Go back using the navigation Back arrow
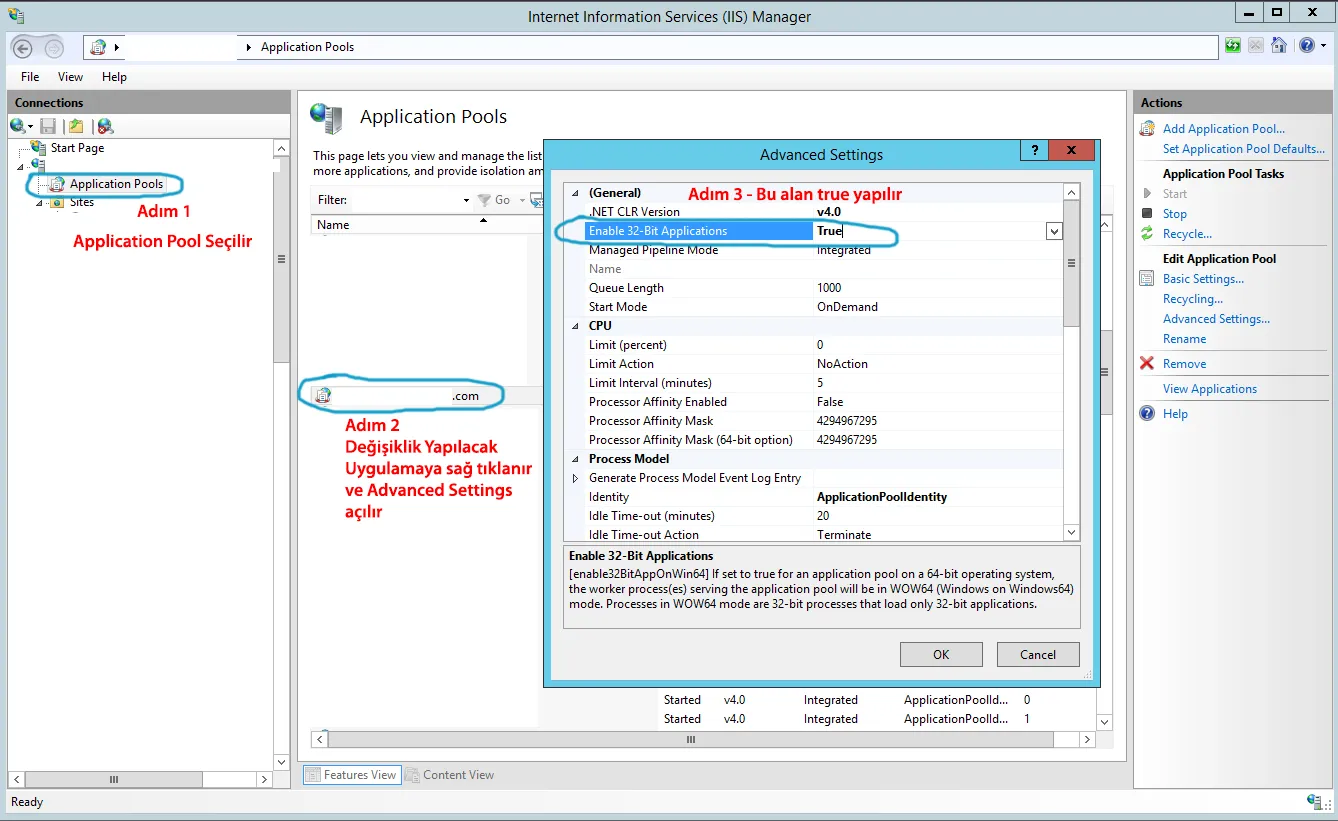Image resolution: width=1338 pixels, height=821 pixels. [x=23, y=47]
